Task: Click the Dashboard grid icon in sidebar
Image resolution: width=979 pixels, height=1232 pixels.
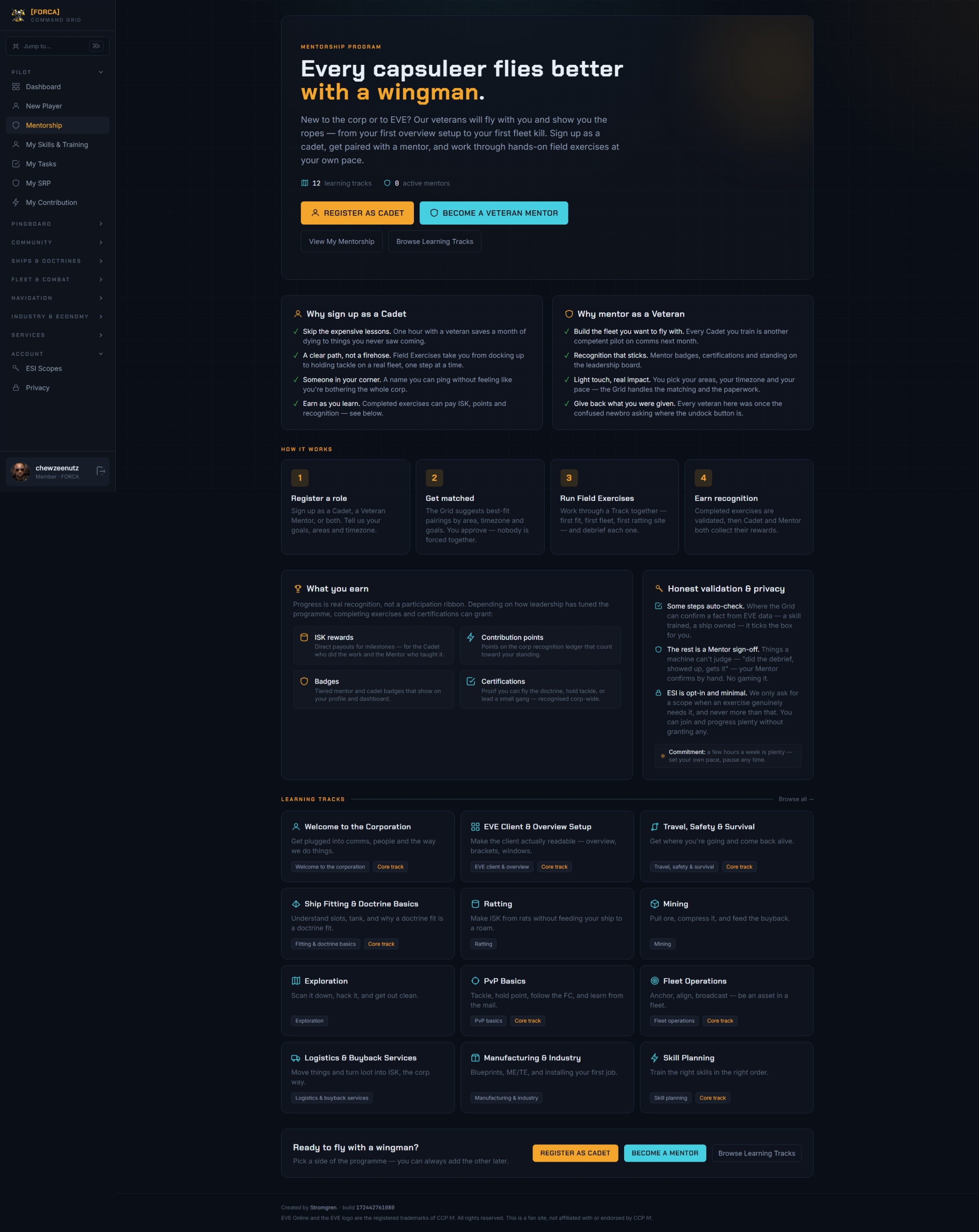Action: click(x=16, y=87)
